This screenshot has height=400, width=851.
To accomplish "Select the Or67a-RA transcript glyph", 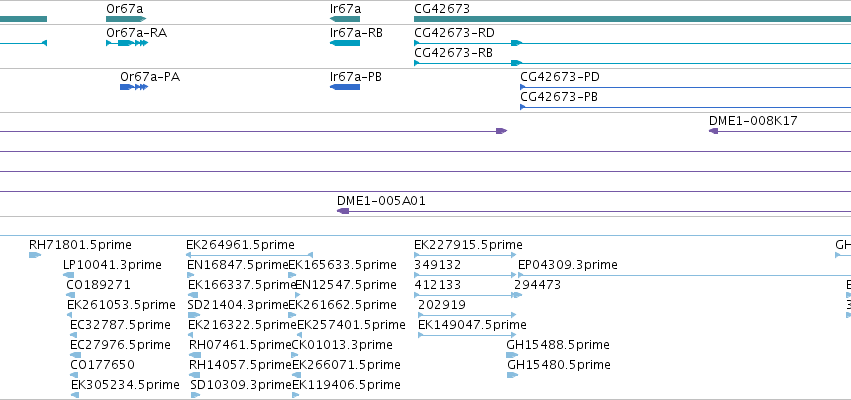I will coord(127,43).
